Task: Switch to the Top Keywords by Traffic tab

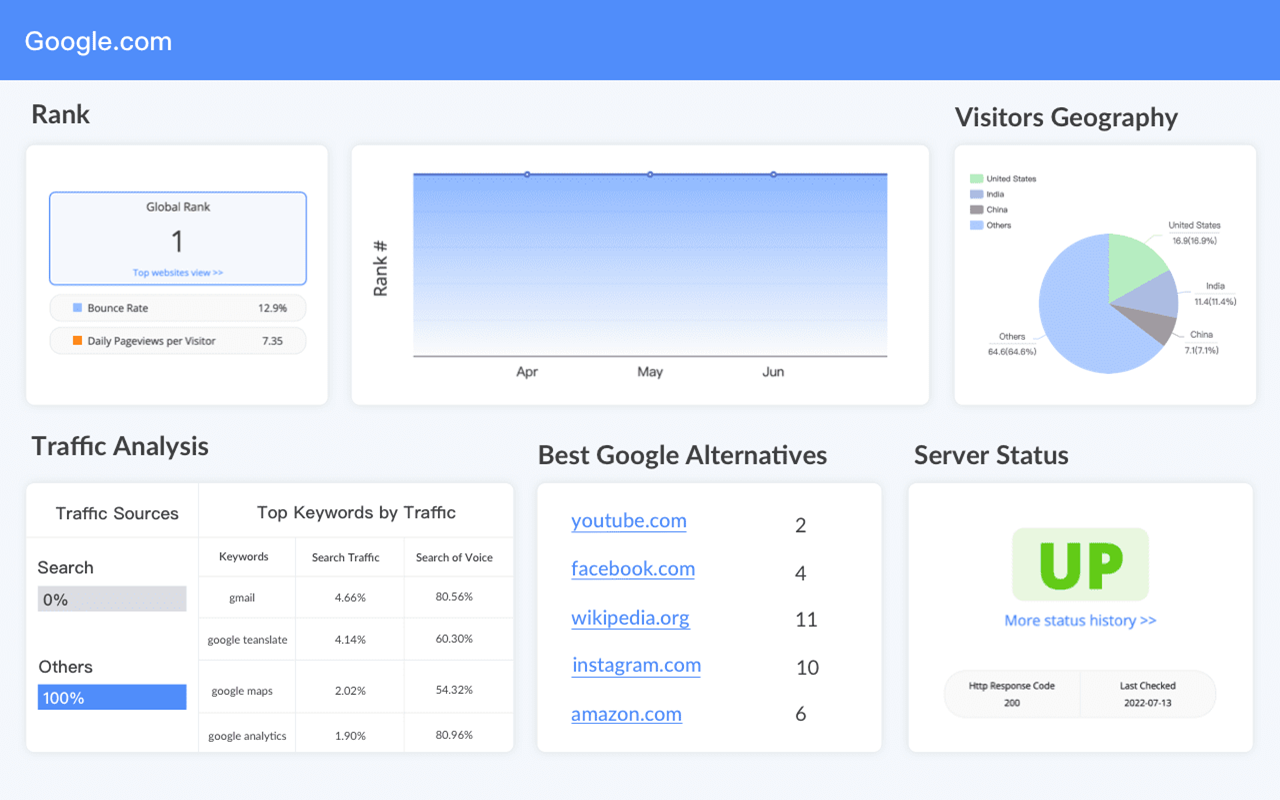Action: [356, 511]
